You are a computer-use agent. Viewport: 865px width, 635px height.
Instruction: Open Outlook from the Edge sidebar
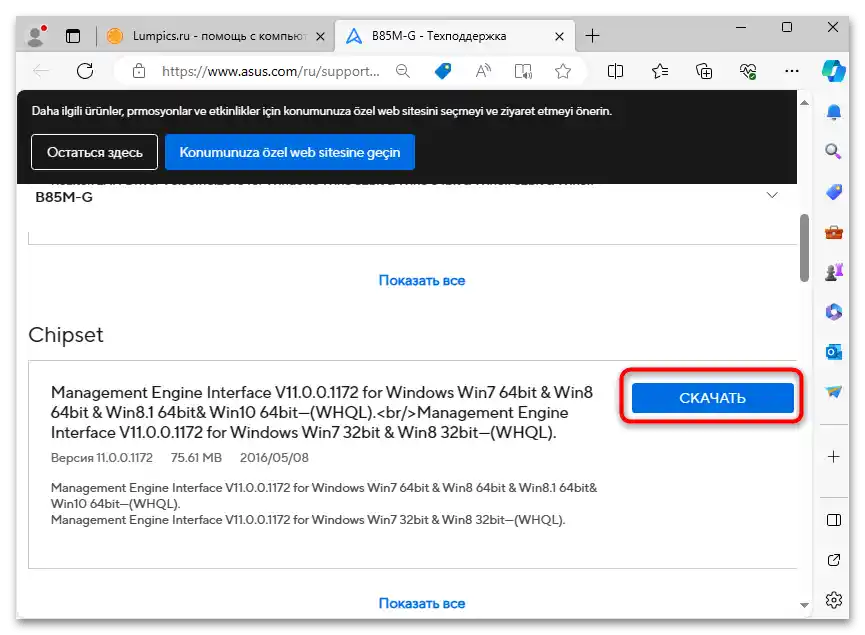coord(833,351)
